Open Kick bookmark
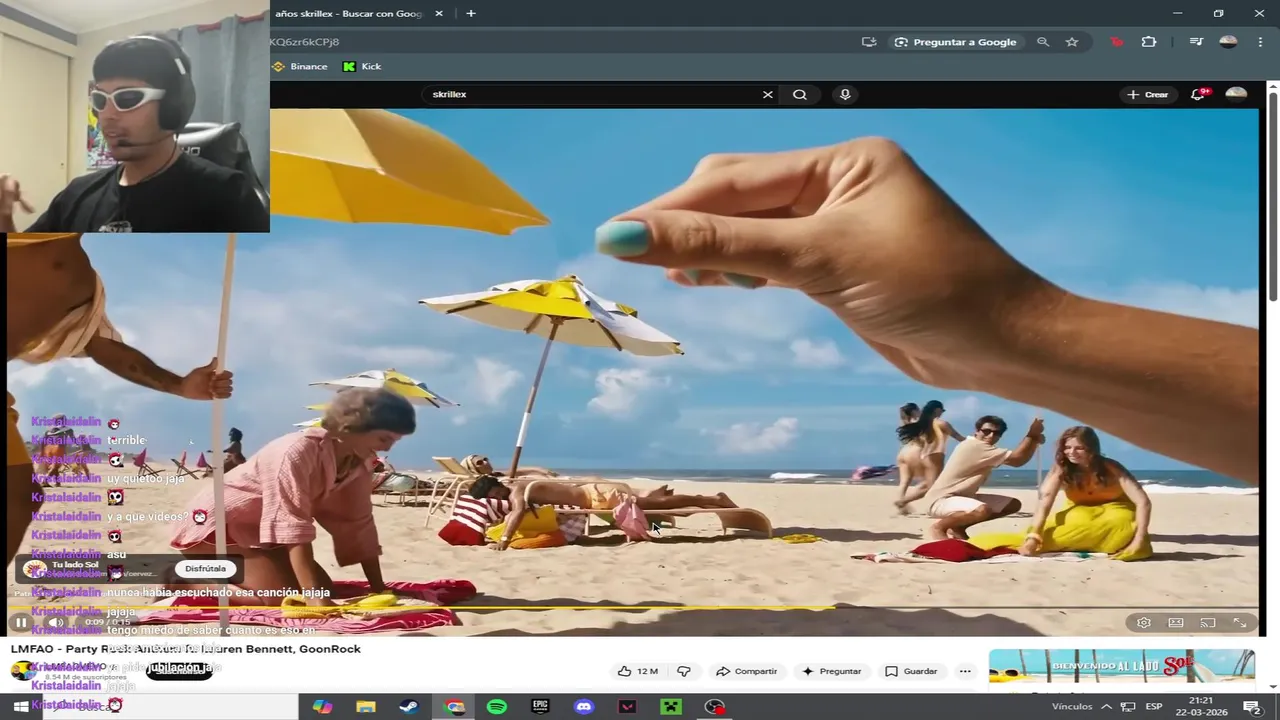The height and width of the screenshot is (720, 1280). coord(362,66)
